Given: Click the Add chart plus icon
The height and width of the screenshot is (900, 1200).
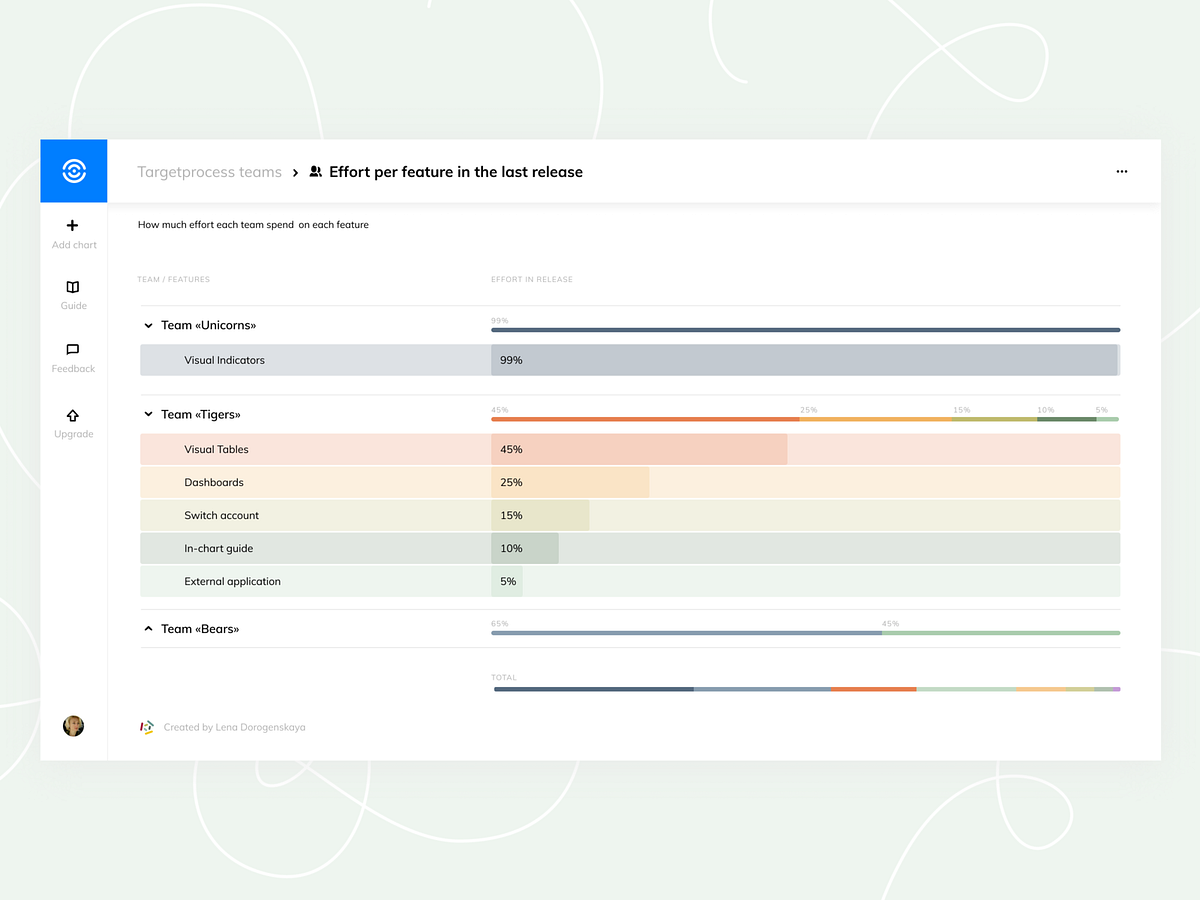Looking at the screenshot, I should tap(73, 226).
